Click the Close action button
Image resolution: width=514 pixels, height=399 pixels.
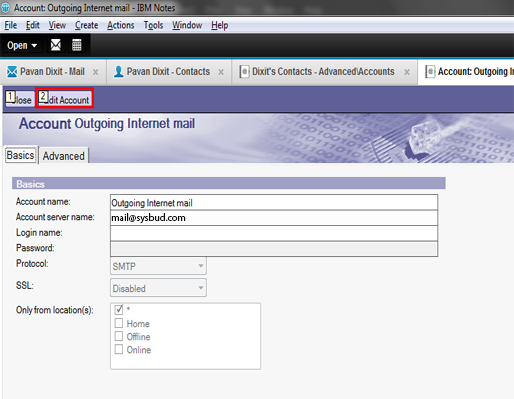pos(20,99)
